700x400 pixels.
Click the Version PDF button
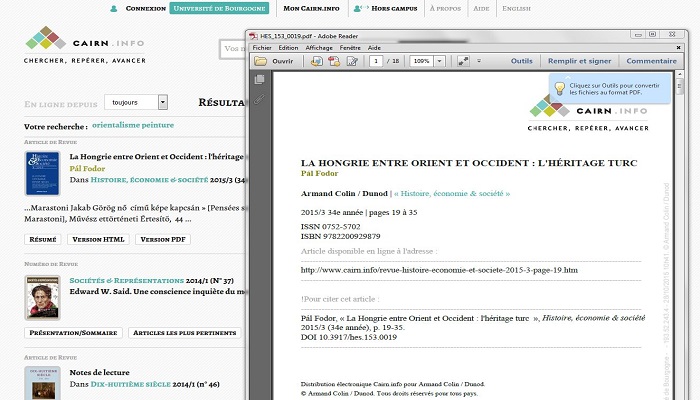click(163, 240)
